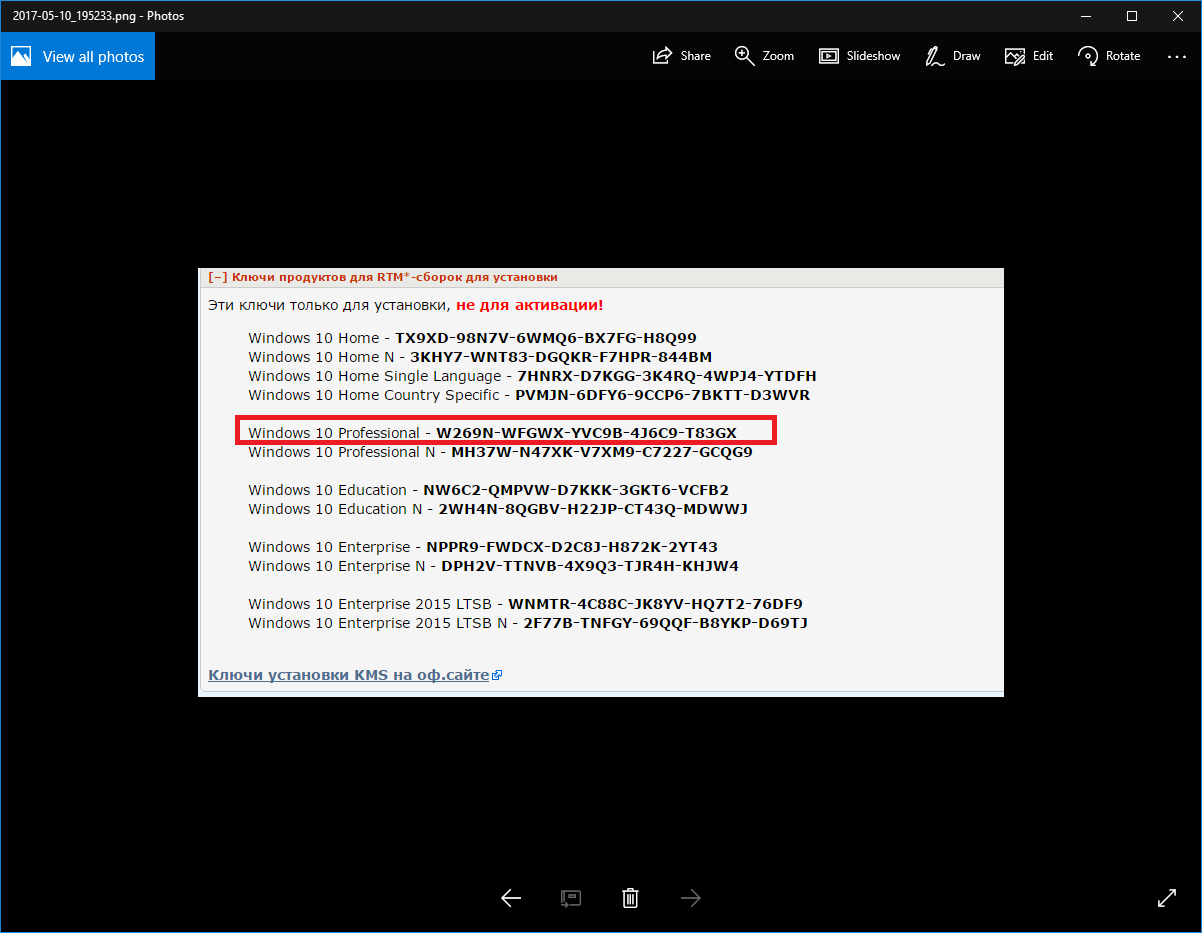Screen dimensions: 1202x933
Task: Open the View all photos collection
Action: point(78,57)
